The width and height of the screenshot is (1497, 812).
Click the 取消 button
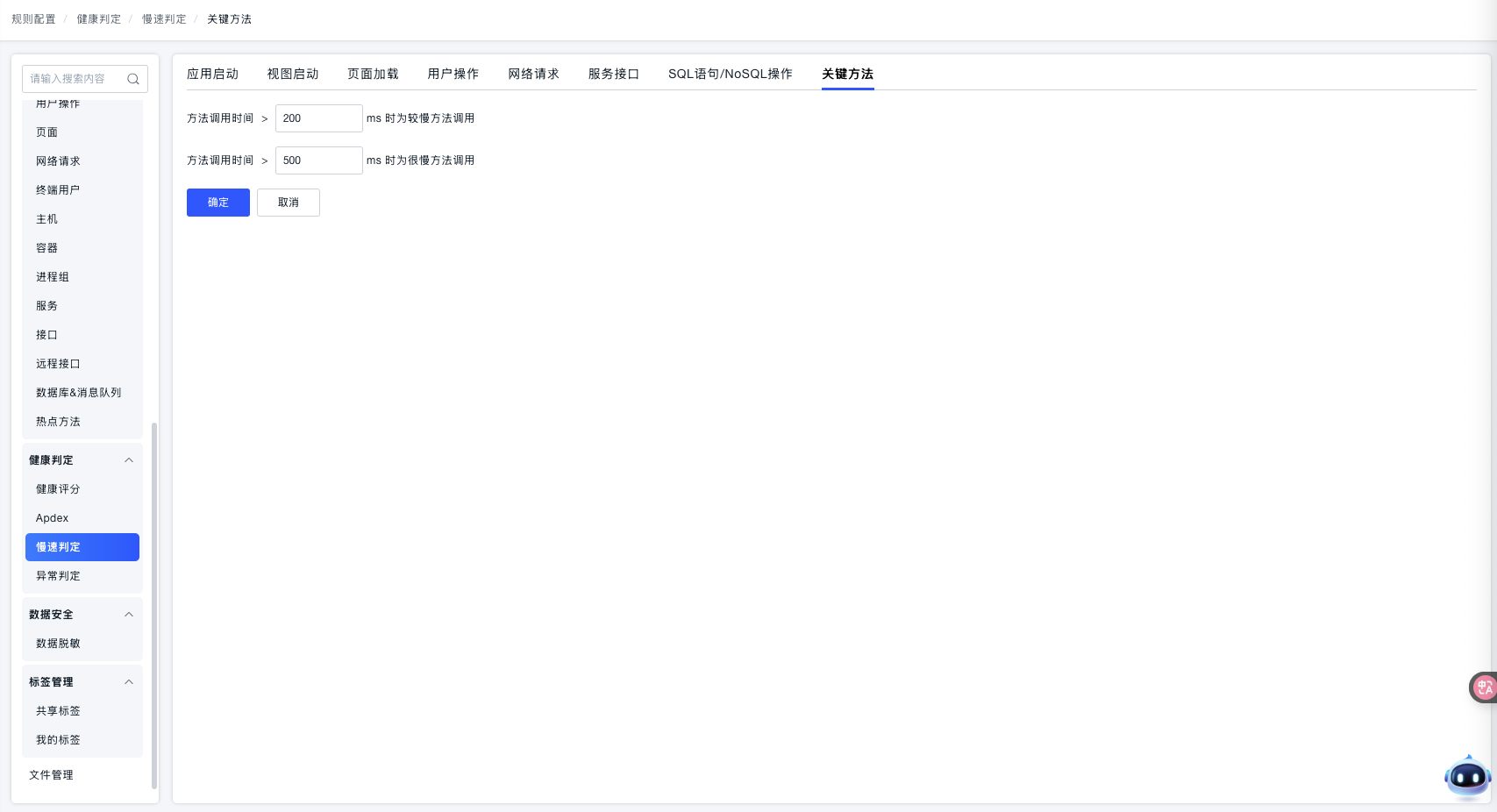tap(289, 203)
